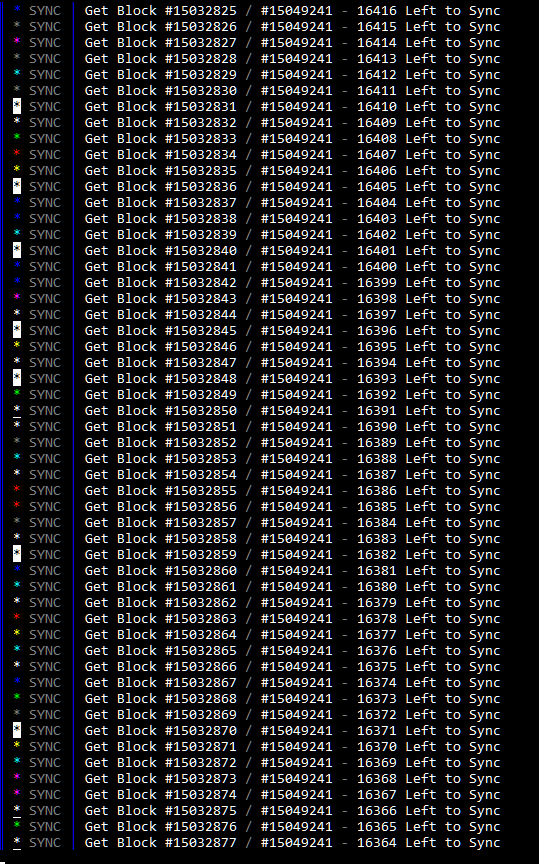Click the yellow asterisk on row #15032864
The width and height of the screenshot is (539, 864).
point(17,633)
